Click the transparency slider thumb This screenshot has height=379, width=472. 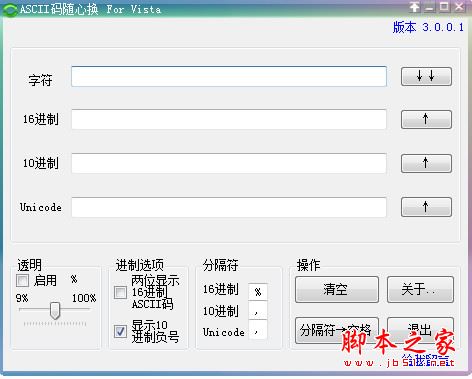(55, 310)
